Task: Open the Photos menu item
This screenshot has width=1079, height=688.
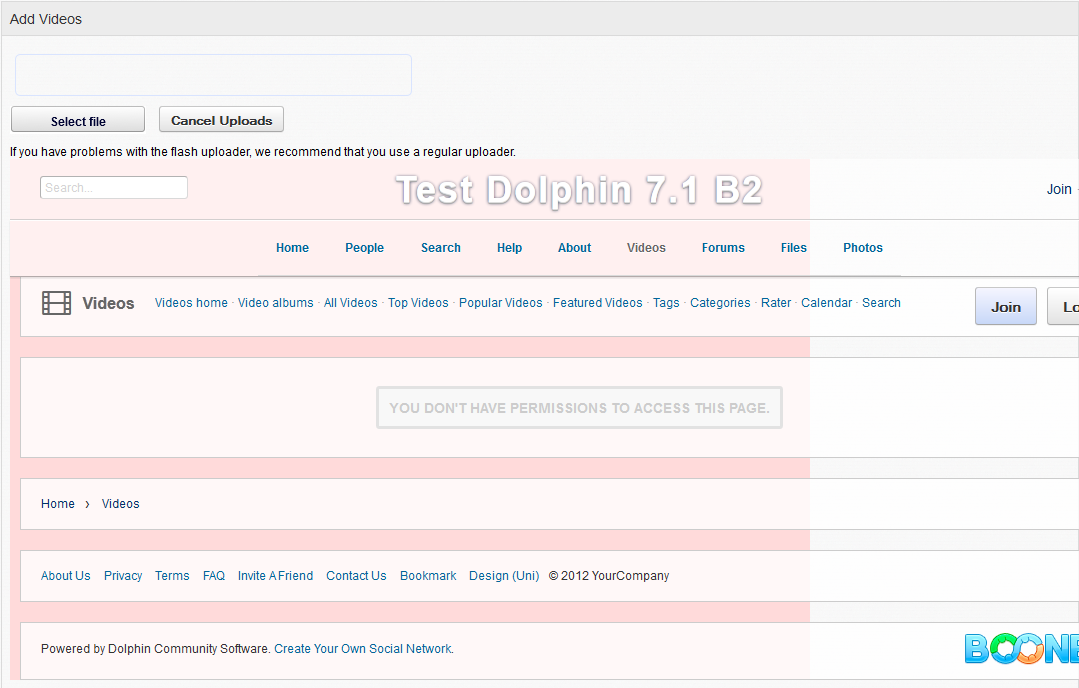Action: coord(862,248)
